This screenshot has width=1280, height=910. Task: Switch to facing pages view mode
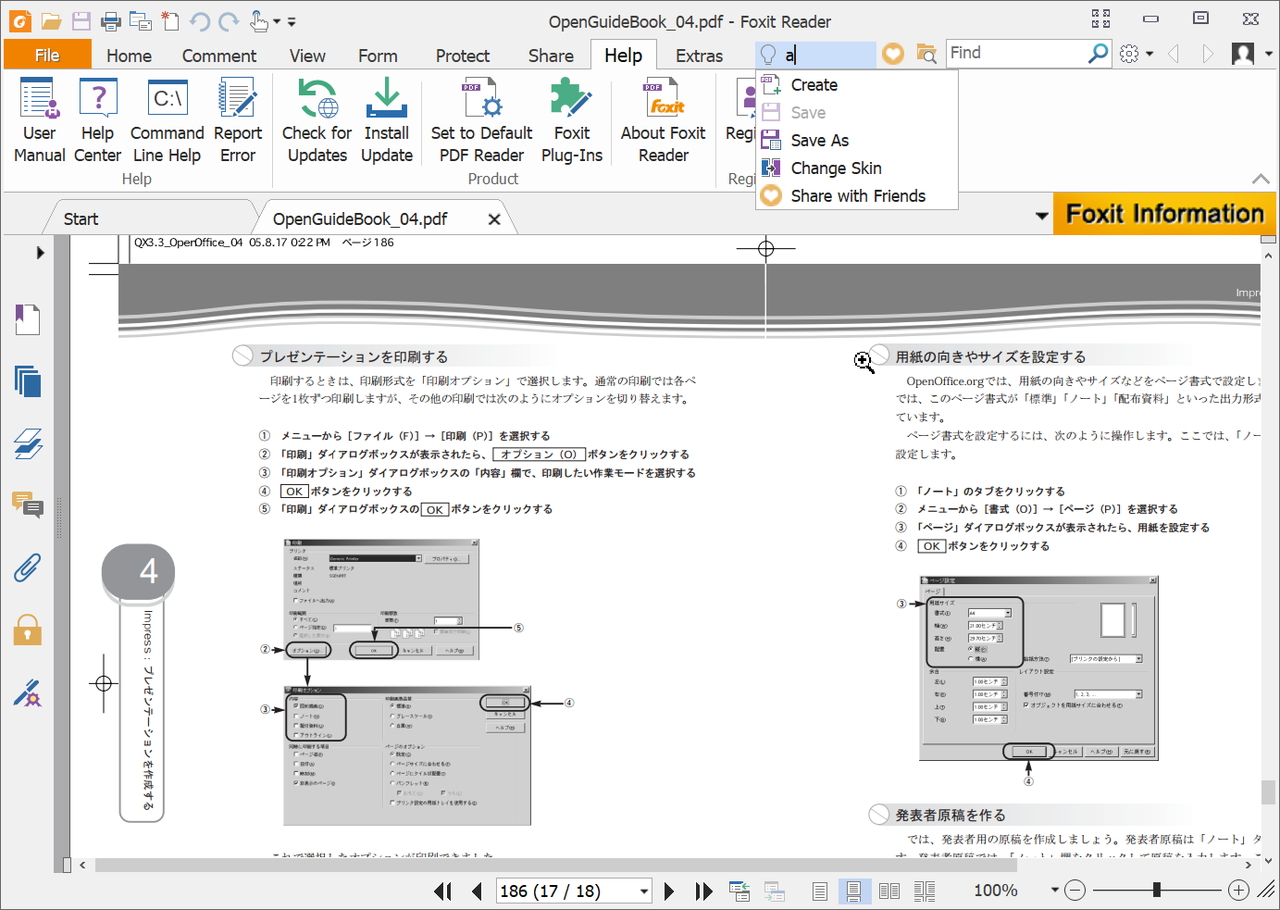click(889, 891)
